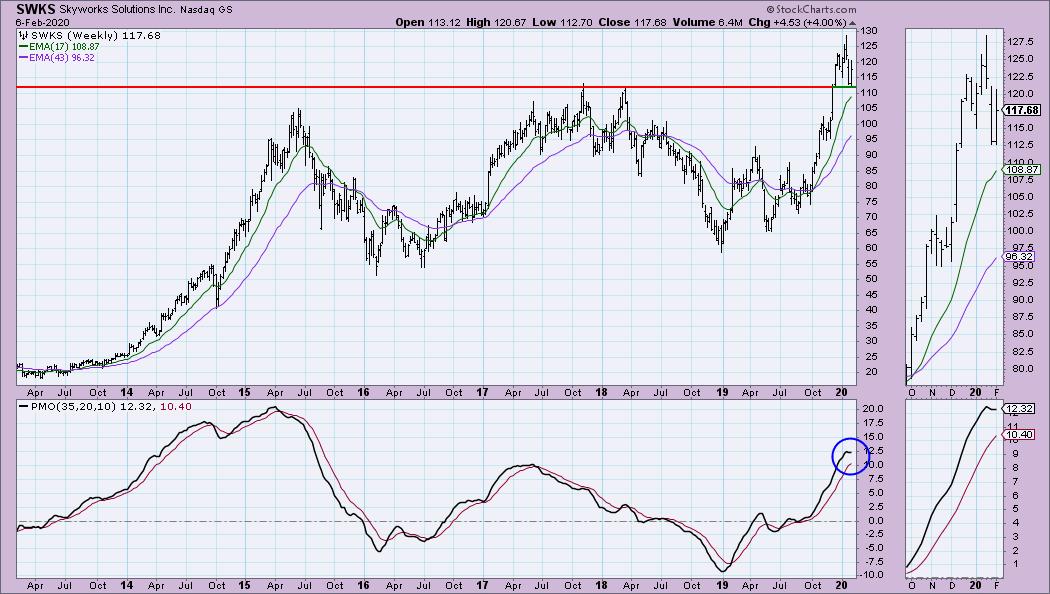Select the SWKS (Weekly) 117.68 legend entry

(x=96, y=35)
